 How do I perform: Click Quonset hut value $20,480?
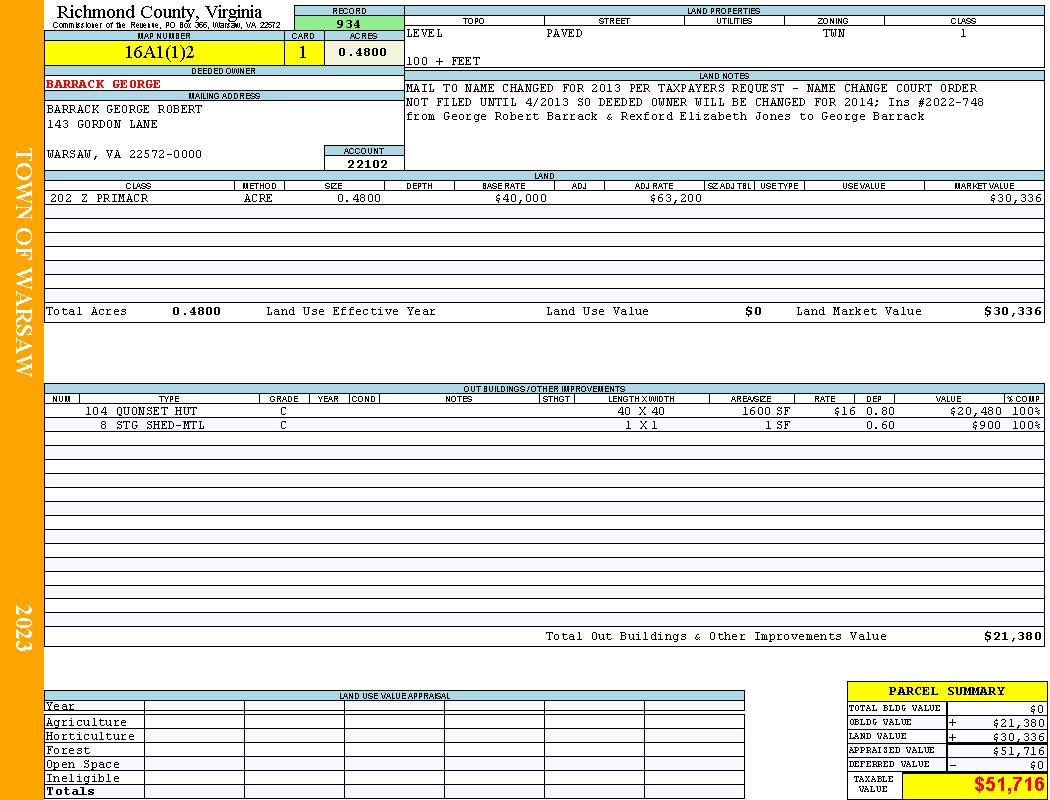click(976, 411)
